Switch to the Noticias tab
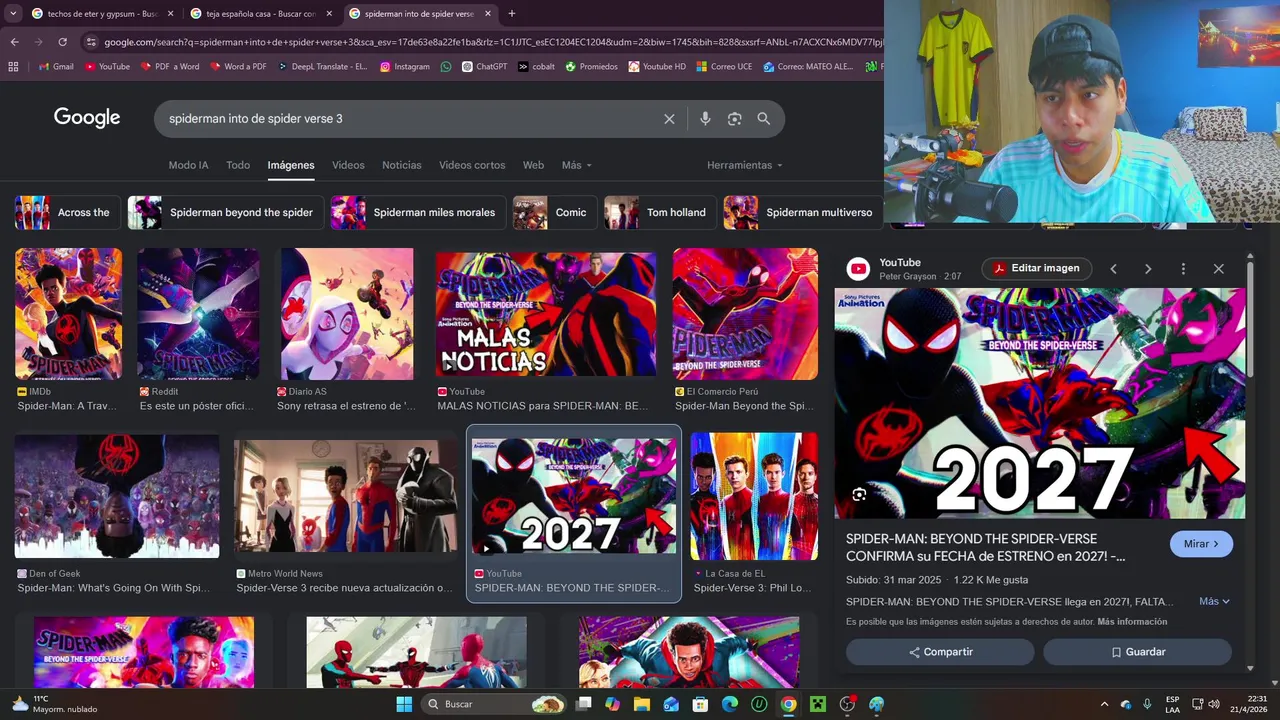1280x720 pixels. [x=402, y=165]
